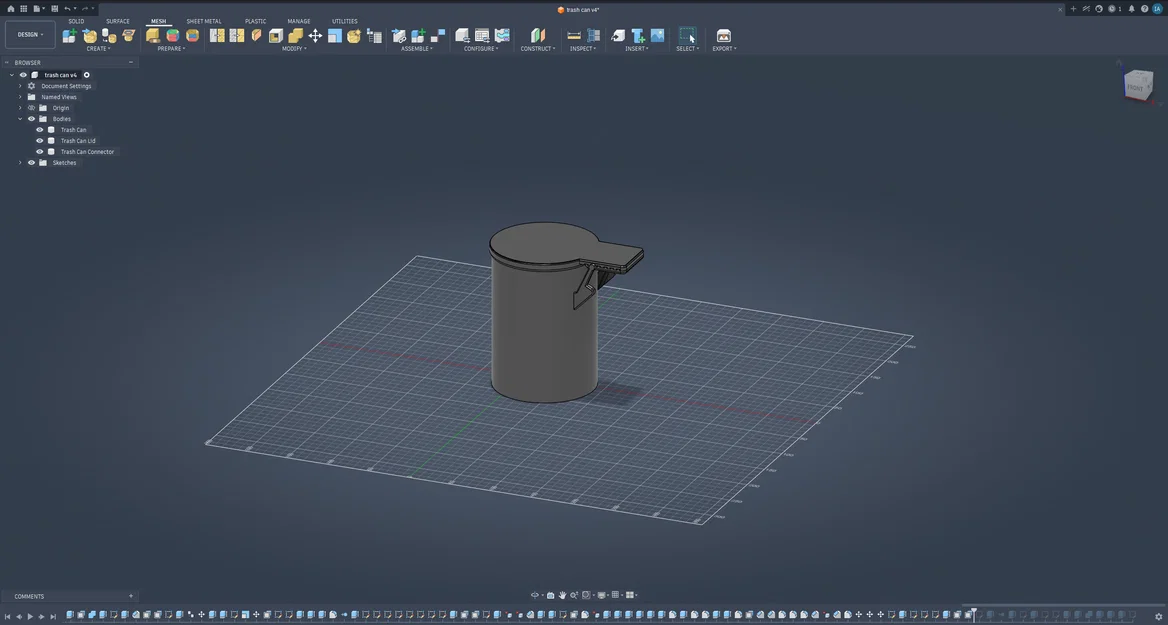Open Grid and Snaps settings in navigation bar
1168x625 pixels.
pyautogui.click(x=616, y=595)
